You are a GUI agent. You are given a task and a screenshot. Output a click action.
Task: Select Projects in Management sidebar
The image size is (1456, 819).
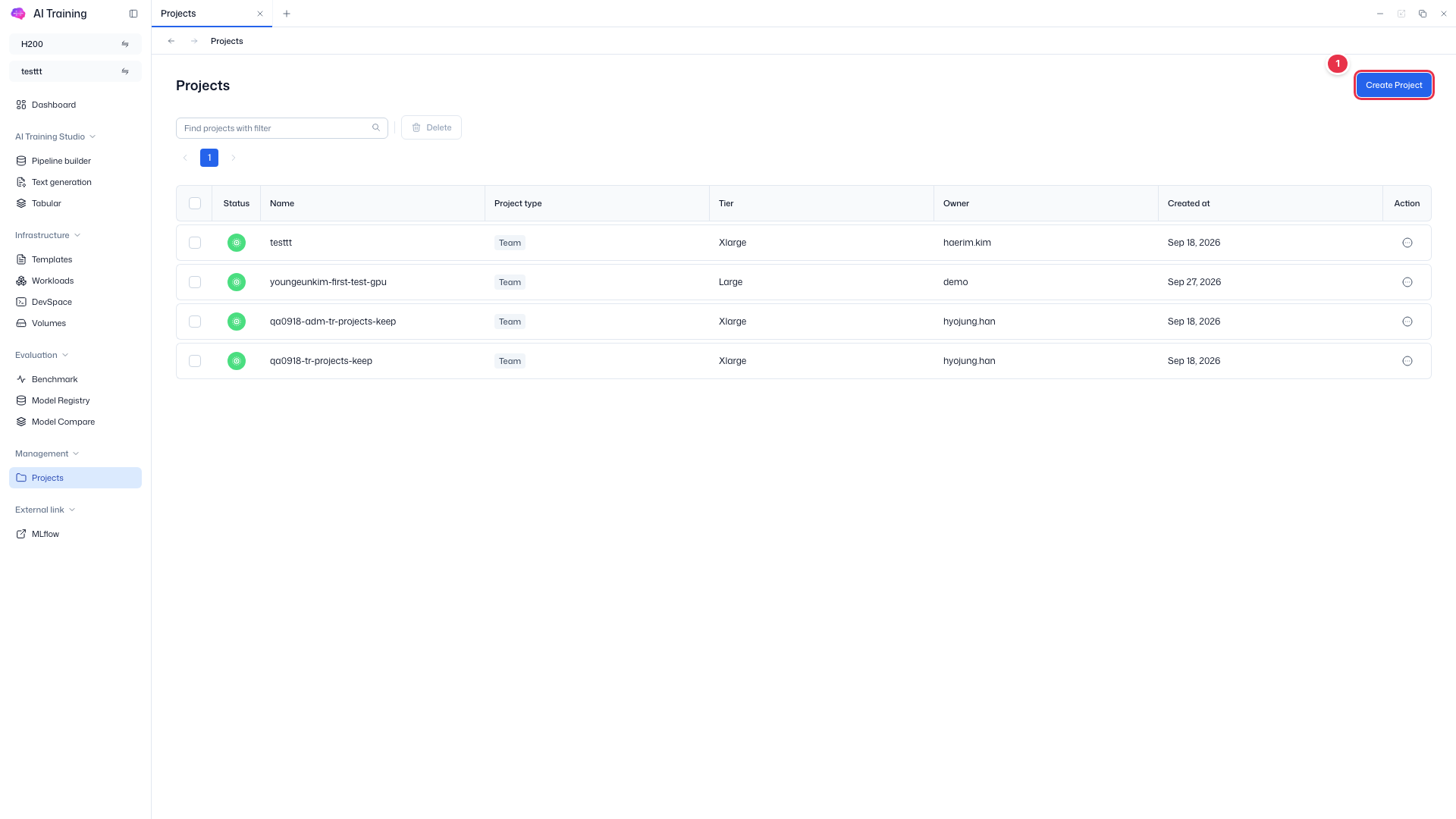click(x=75, y=478)
